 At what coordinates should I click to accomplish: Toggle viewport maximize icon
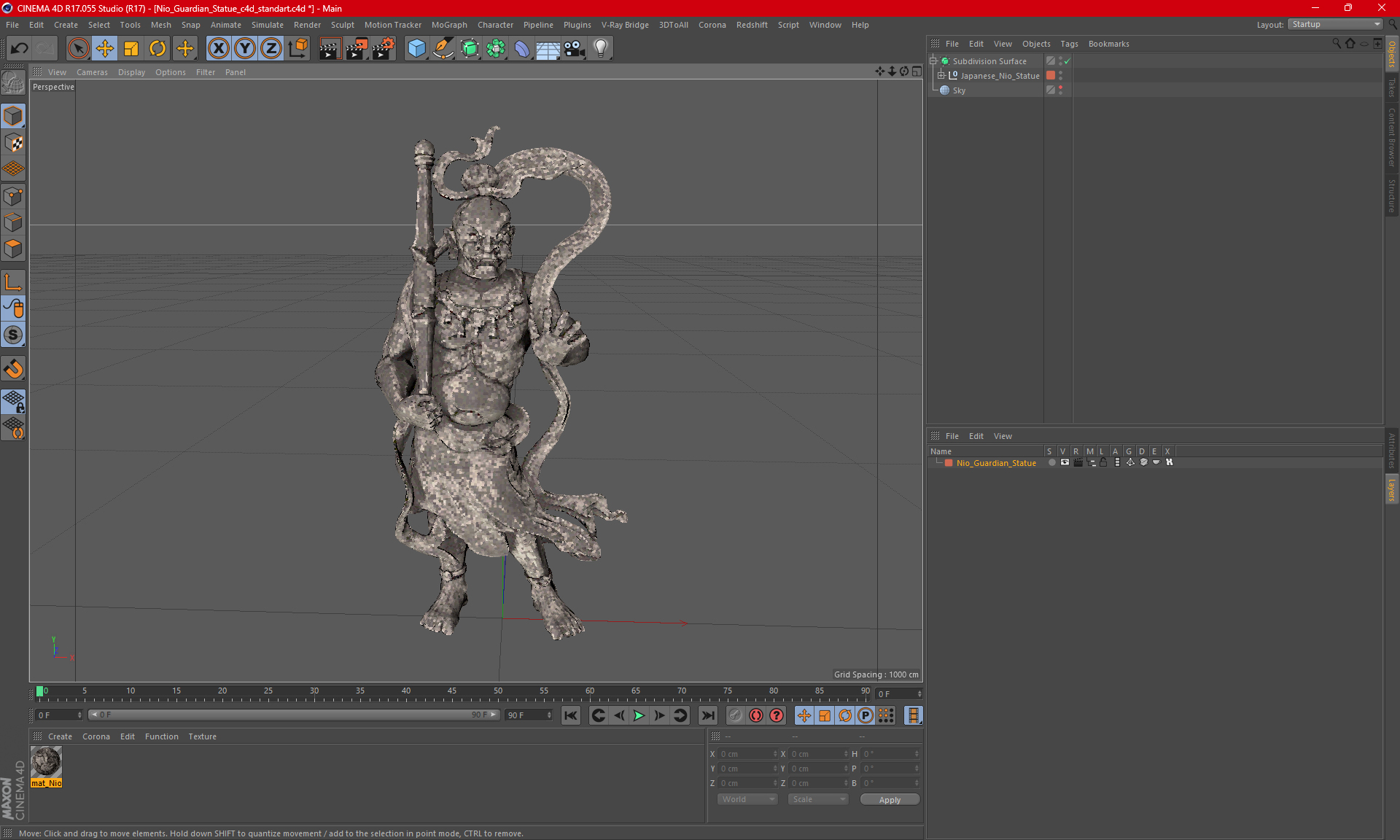(x=917, y=71)
